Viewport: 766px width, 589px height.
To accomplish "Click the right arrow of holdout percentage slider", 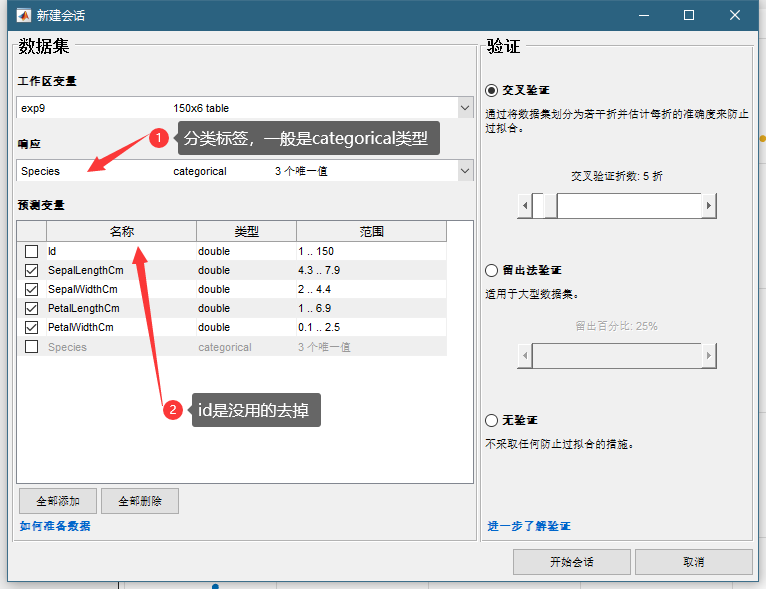I will (x=709, y=355).
